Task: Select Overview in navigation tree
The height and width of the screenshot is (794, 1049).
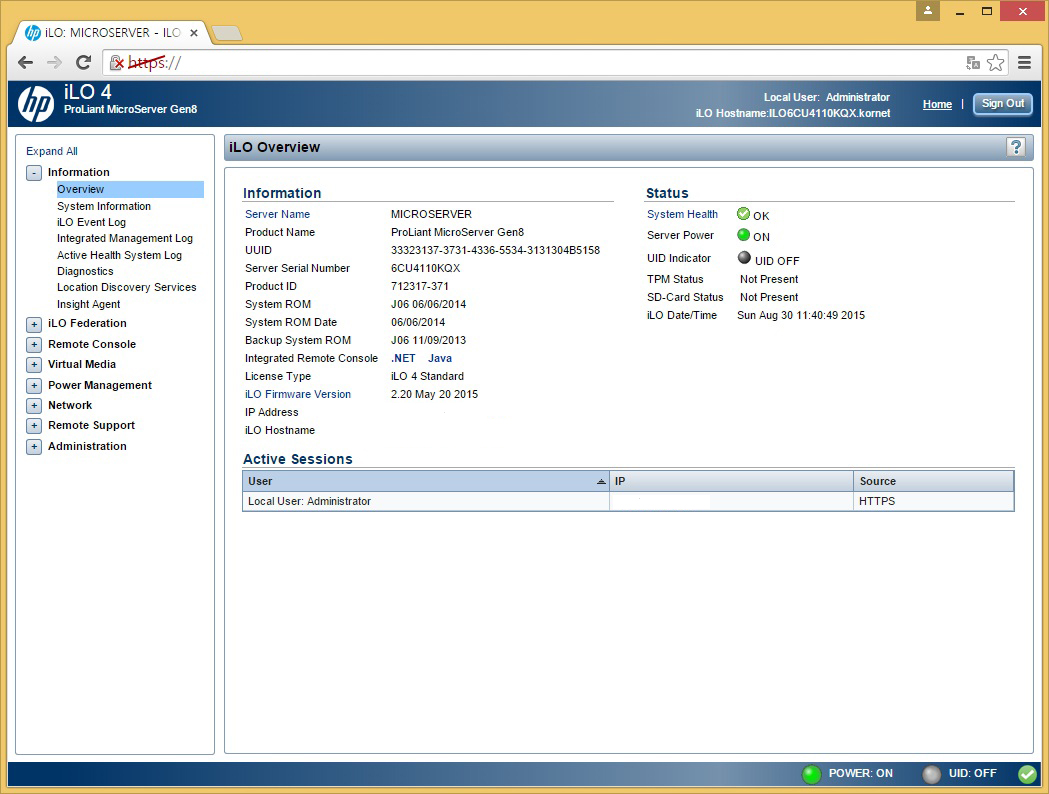Action: (130, 189)
